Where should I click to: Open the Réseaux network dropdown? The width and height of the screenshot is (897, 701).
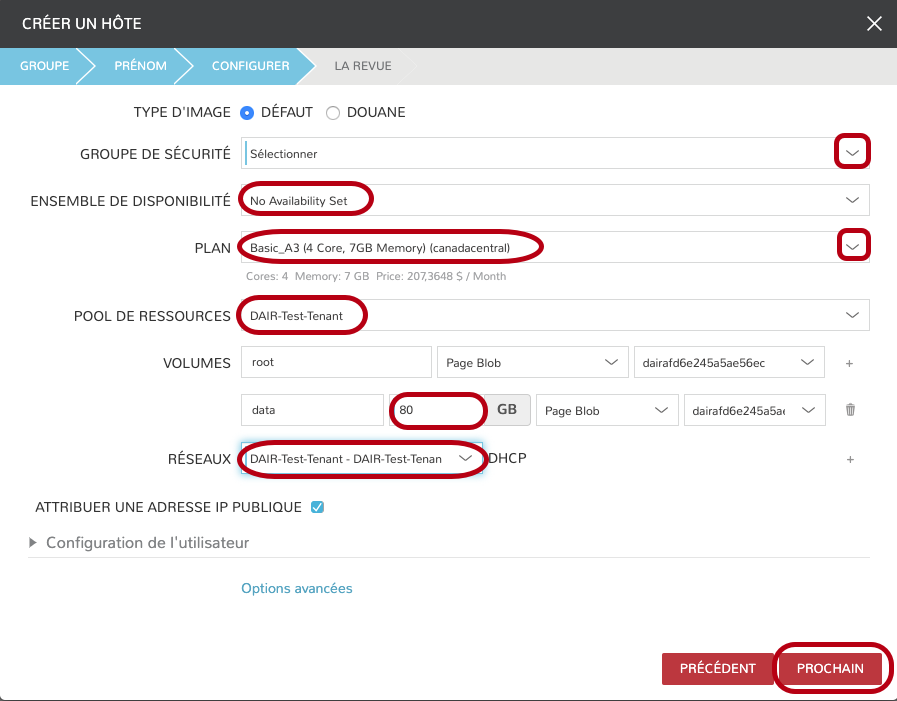coord(465,458)
